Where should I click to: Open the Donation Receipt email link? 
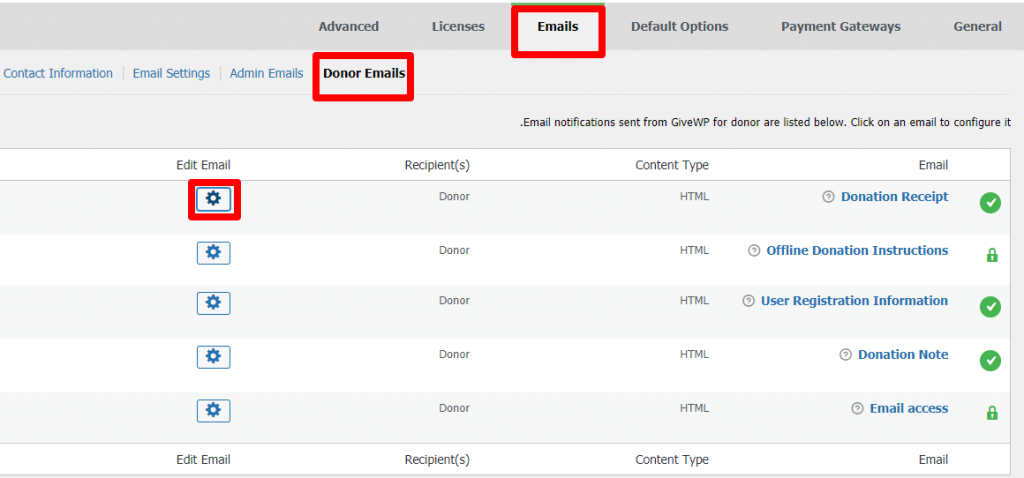coord(894,197)
